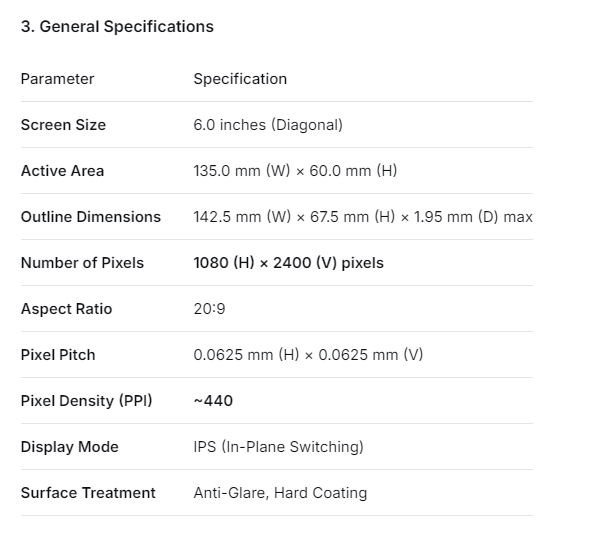Click the 135.0 mm × 60.0 mm value
The width and height of the screenshot is (608, 543).
[x=295, y=171]
